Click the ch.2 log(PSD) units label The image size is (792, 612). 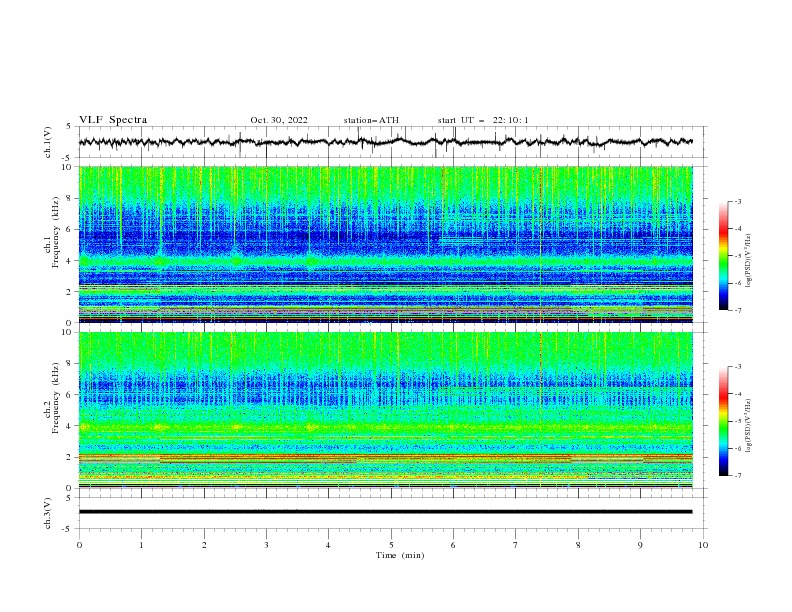tap(749, 426)
